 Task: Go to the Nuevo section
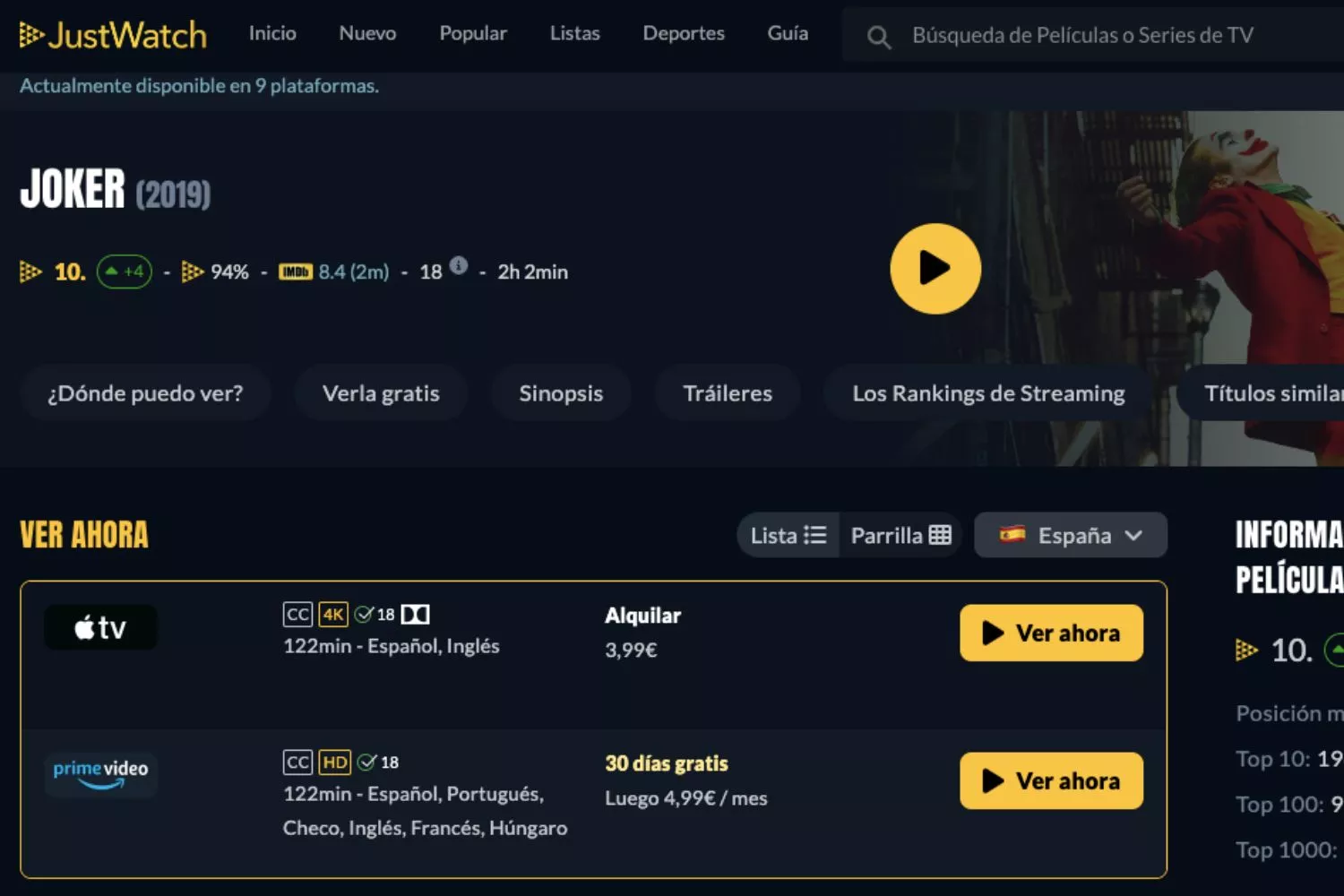point(367,33)
